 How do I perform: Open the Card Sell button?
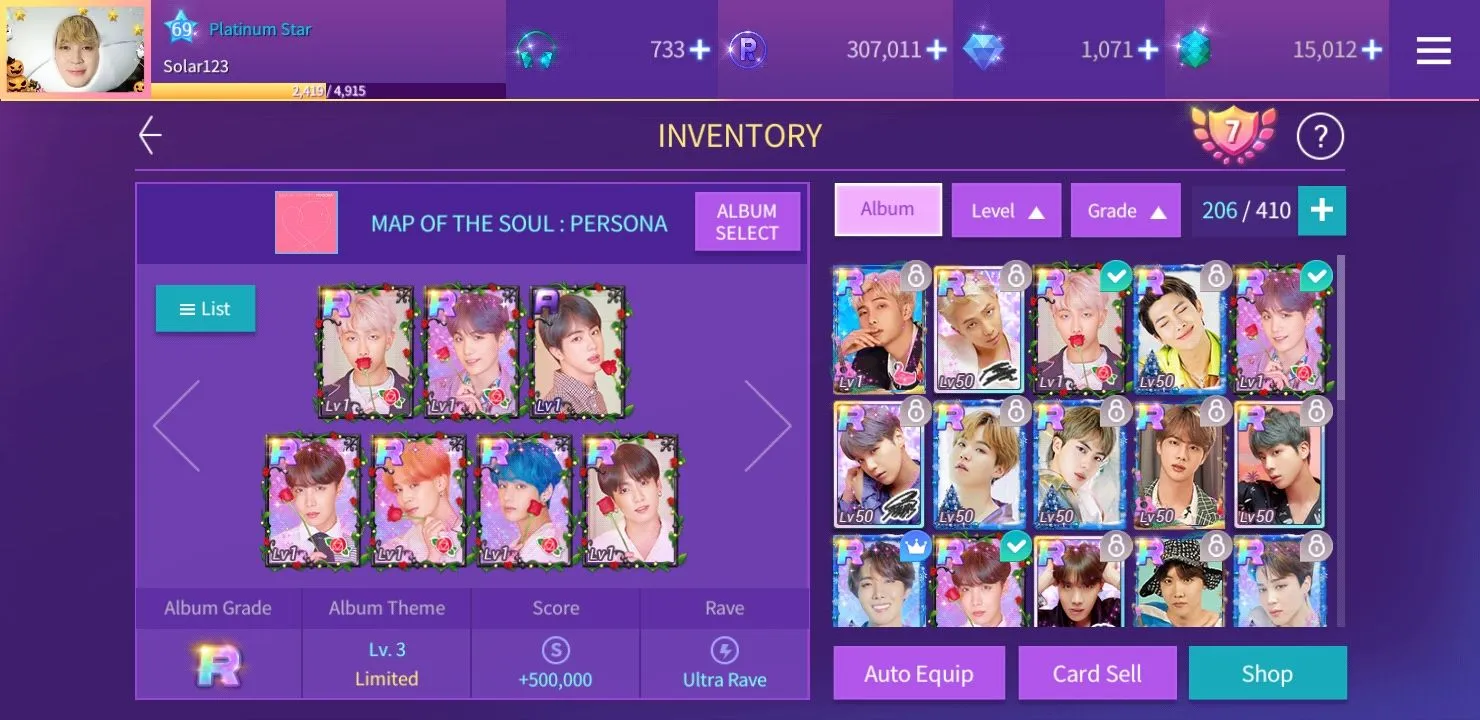coord(1097,673)
